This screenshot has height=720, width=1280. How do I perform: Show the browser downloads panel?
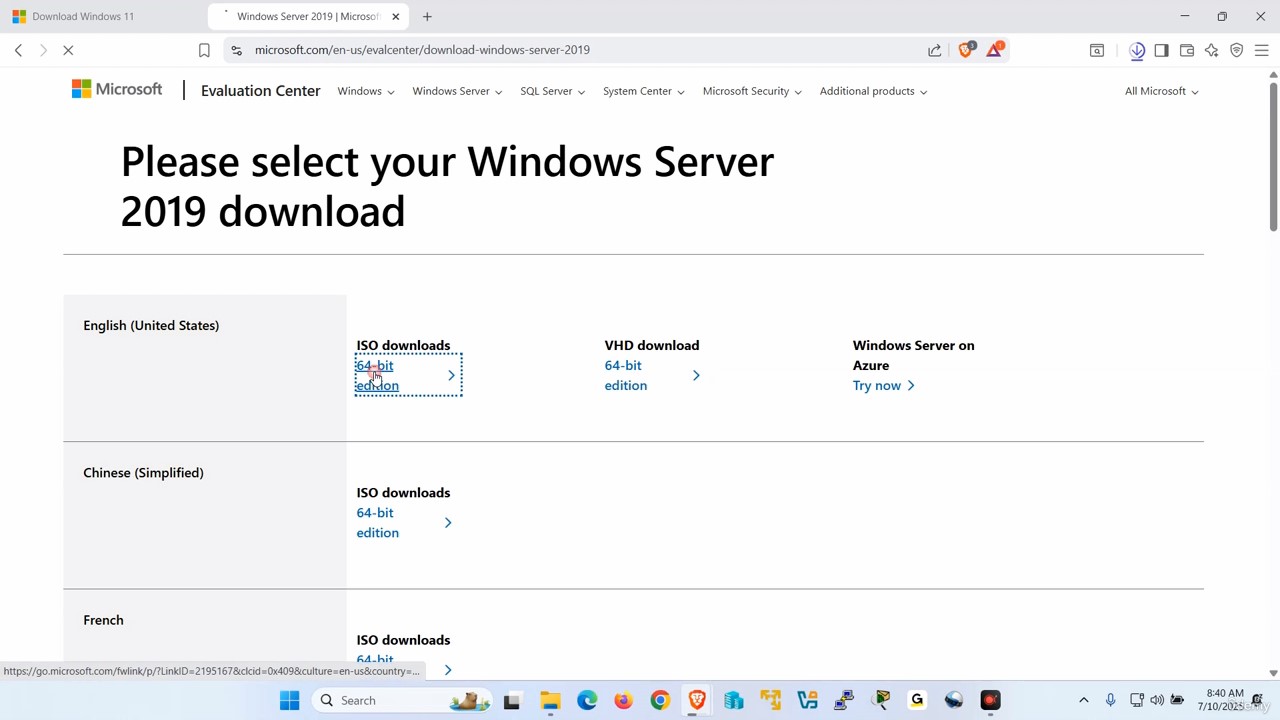[1137, 50]
